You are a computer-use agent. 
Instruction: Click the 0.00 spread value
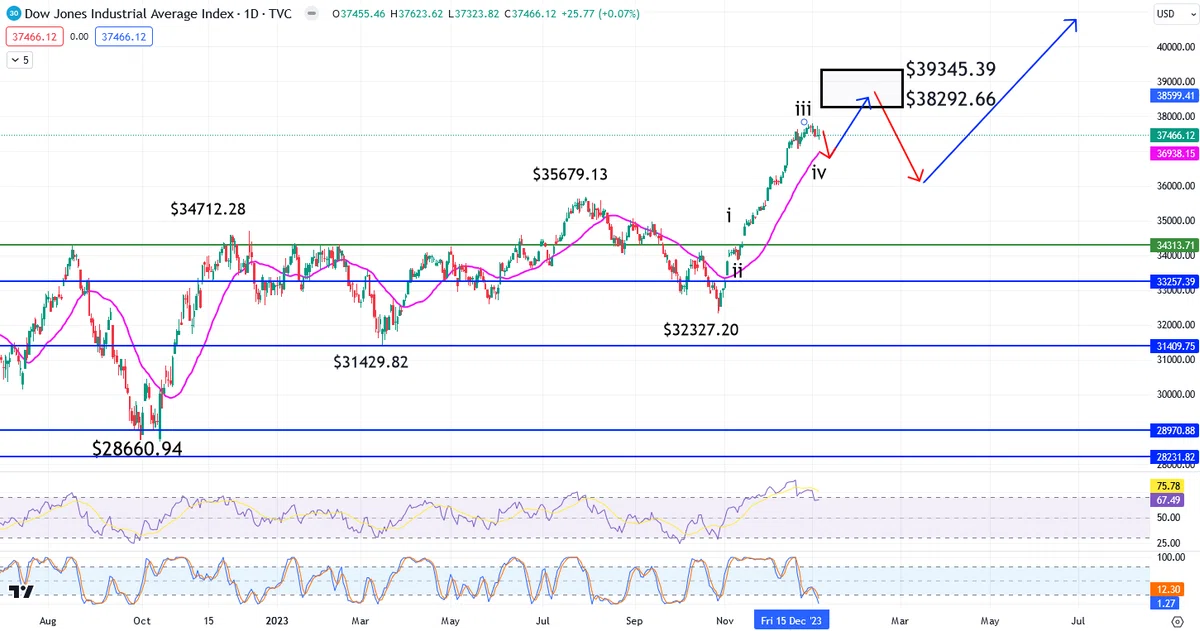point(80,36)
